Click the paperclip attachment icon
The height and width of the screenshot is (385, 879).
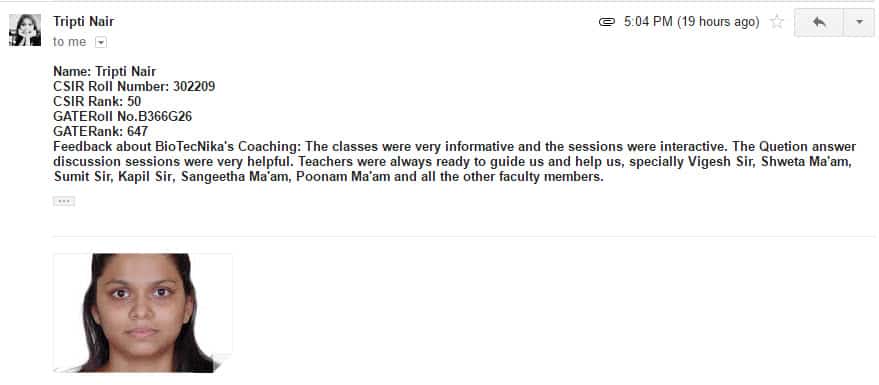(x=607, y=22)
